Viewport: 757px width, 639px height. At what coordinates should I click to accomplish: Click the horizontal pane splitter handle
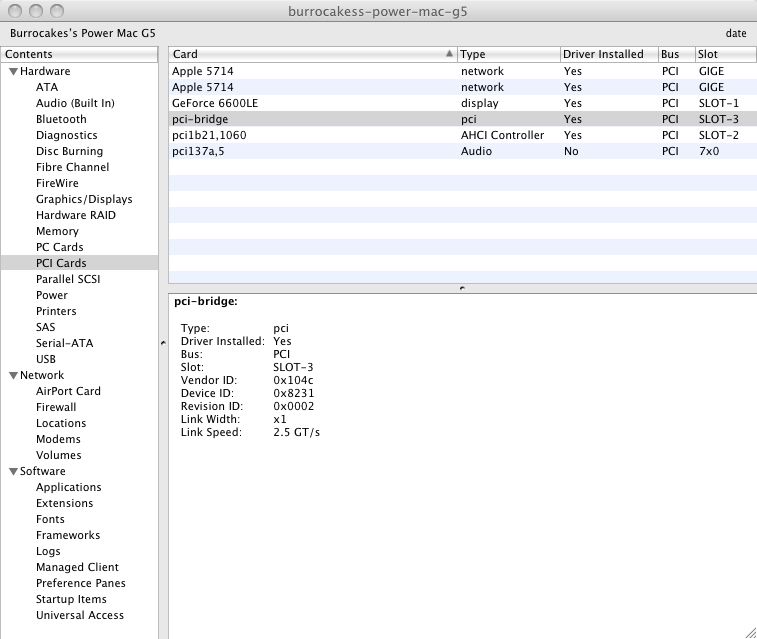coord(461,288)
